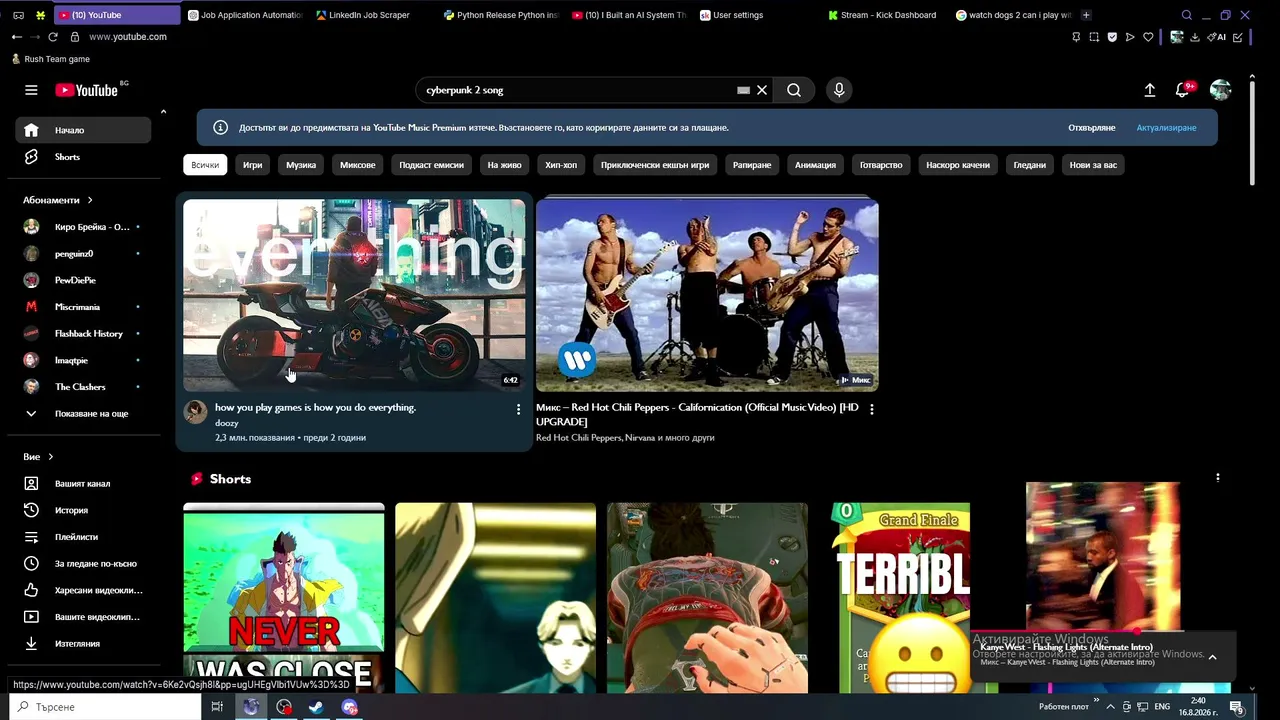Open the penguinz0 channel
This screenshot has height=720, width=1280.
(x=83, y=254)
